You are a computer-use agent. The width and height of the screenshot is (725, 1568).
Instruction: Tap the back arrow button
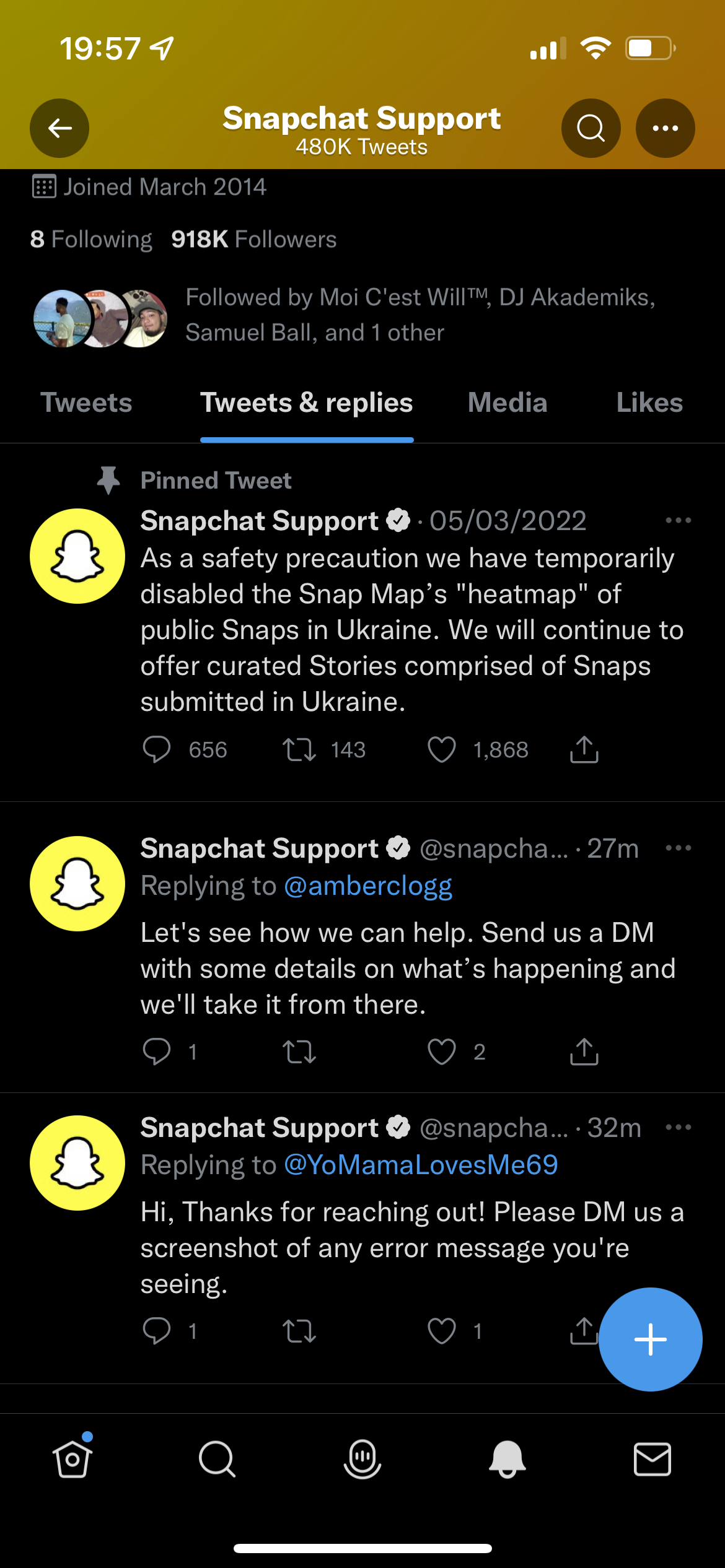pos(59,128)
